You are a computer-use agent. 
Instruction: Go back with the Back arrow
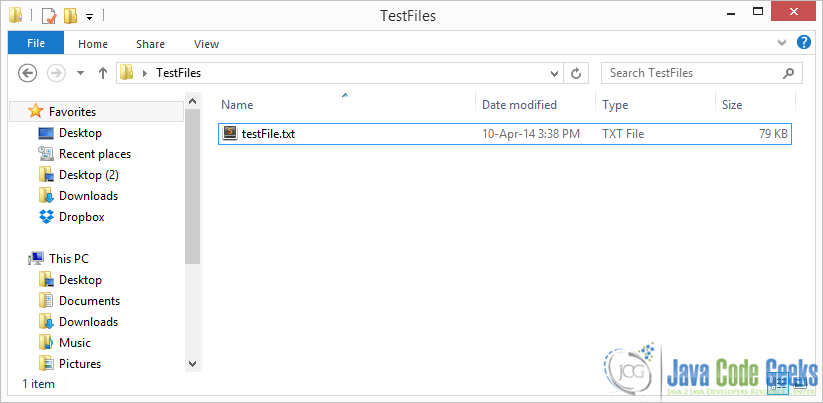click(x=27, y=73)
